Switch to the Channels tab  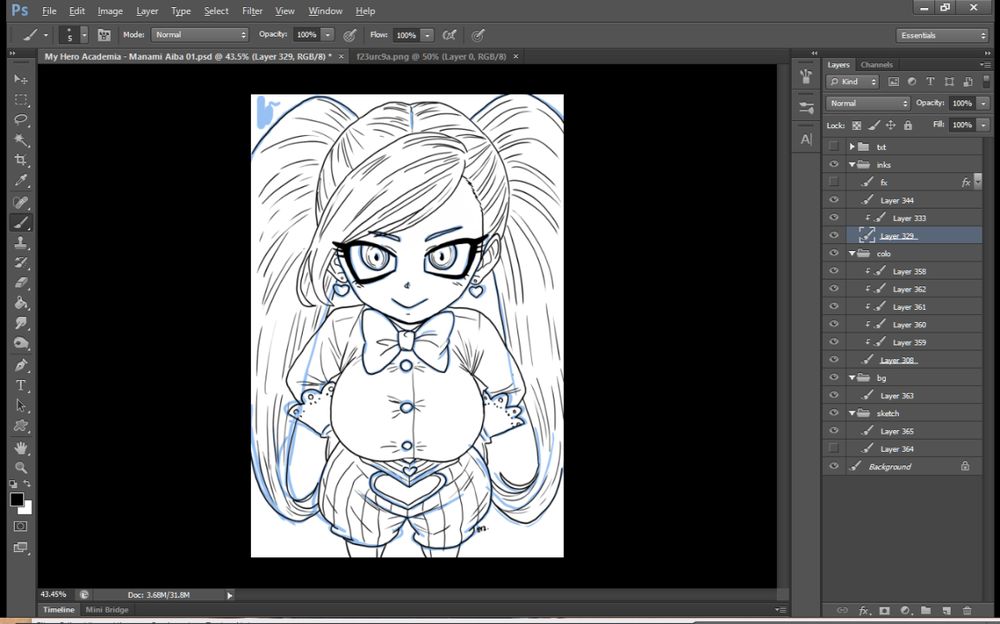click(x=876, y=64)
